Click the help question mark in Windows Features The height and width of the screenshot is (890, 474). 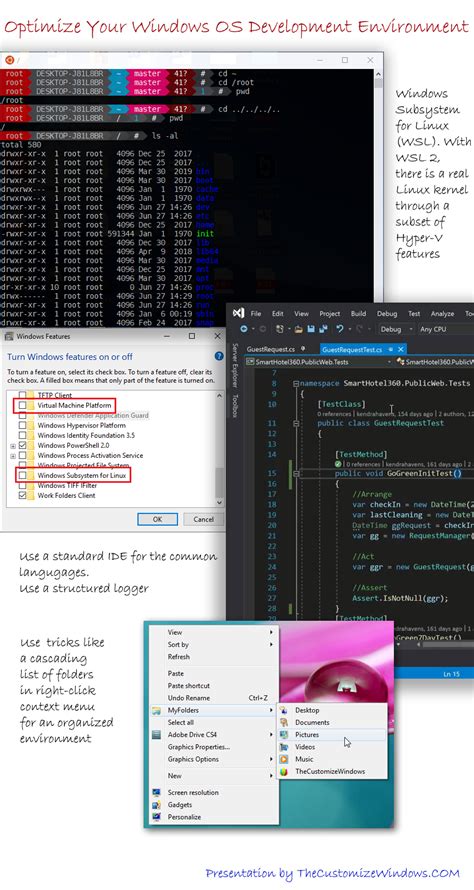[219, 356]
